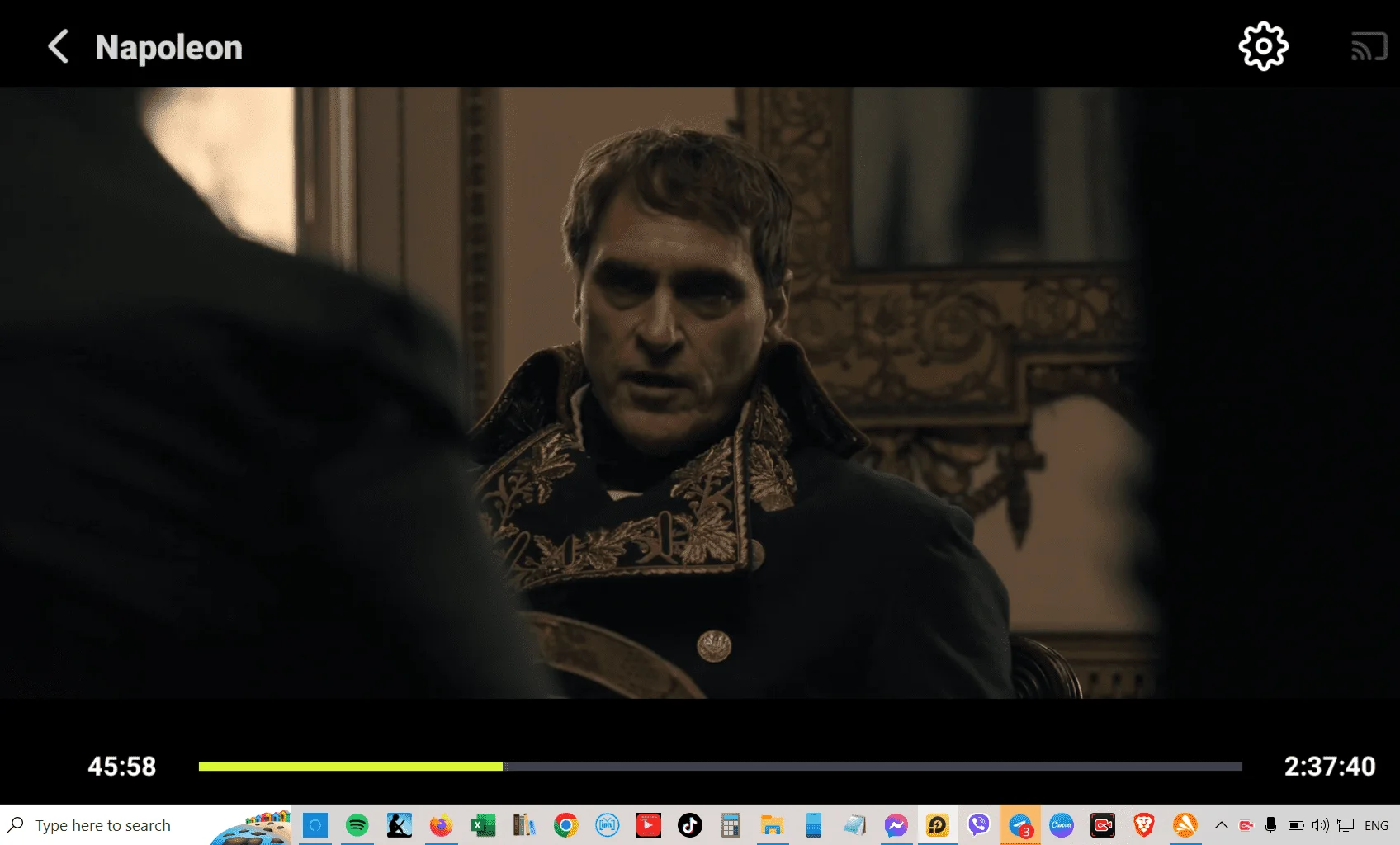Open the blue phone app icon

(x=813, y=825)
